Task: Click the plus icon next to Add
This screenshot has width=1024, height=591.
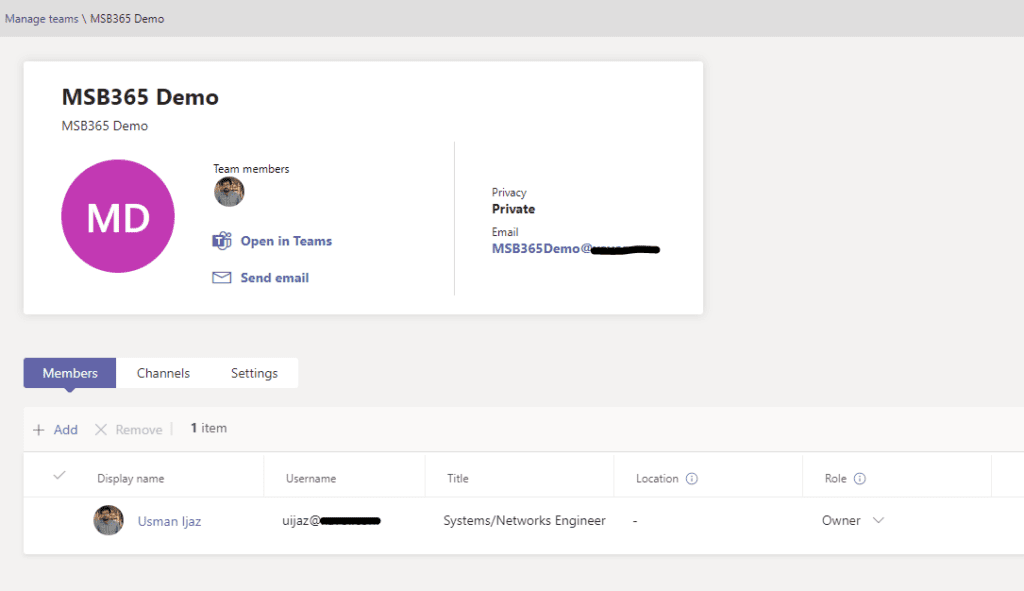Action: coord(39,430)
